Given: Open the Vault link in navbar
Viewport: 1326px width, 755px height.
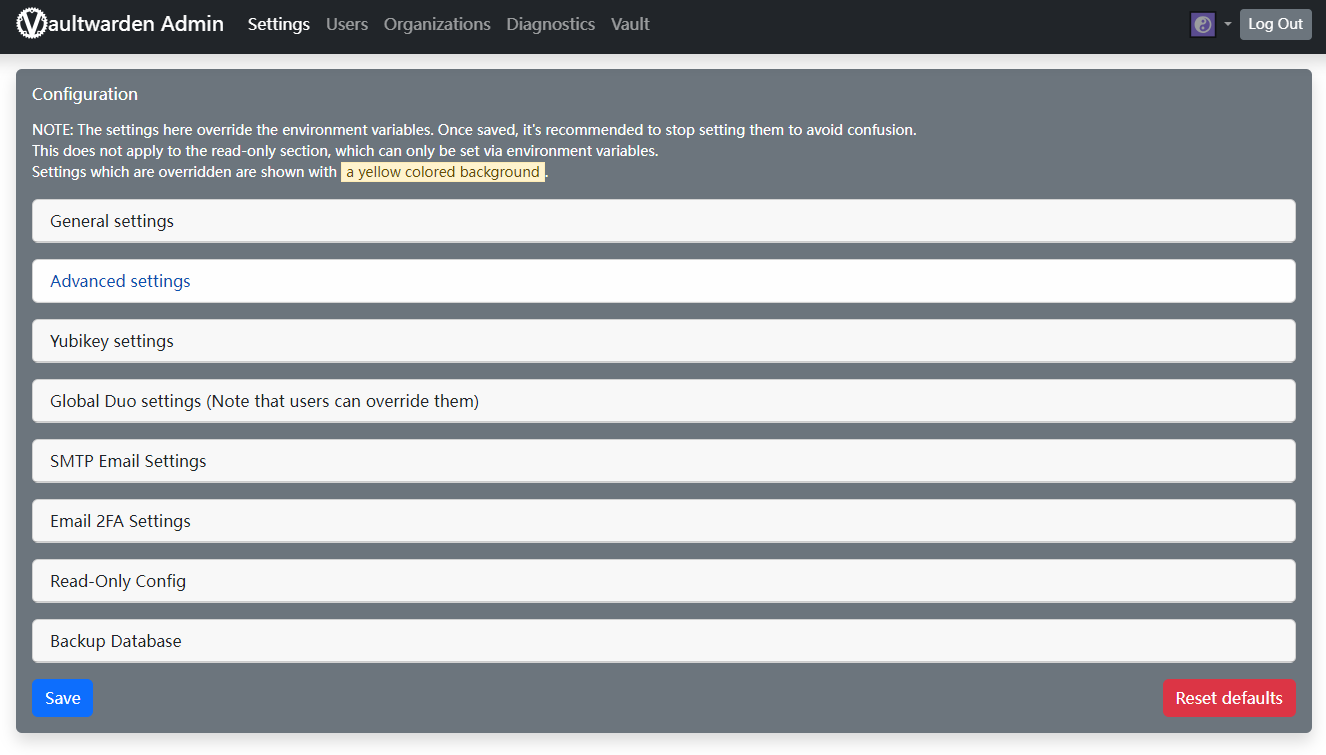Looking at the screenshot, I should coord(630,24).
